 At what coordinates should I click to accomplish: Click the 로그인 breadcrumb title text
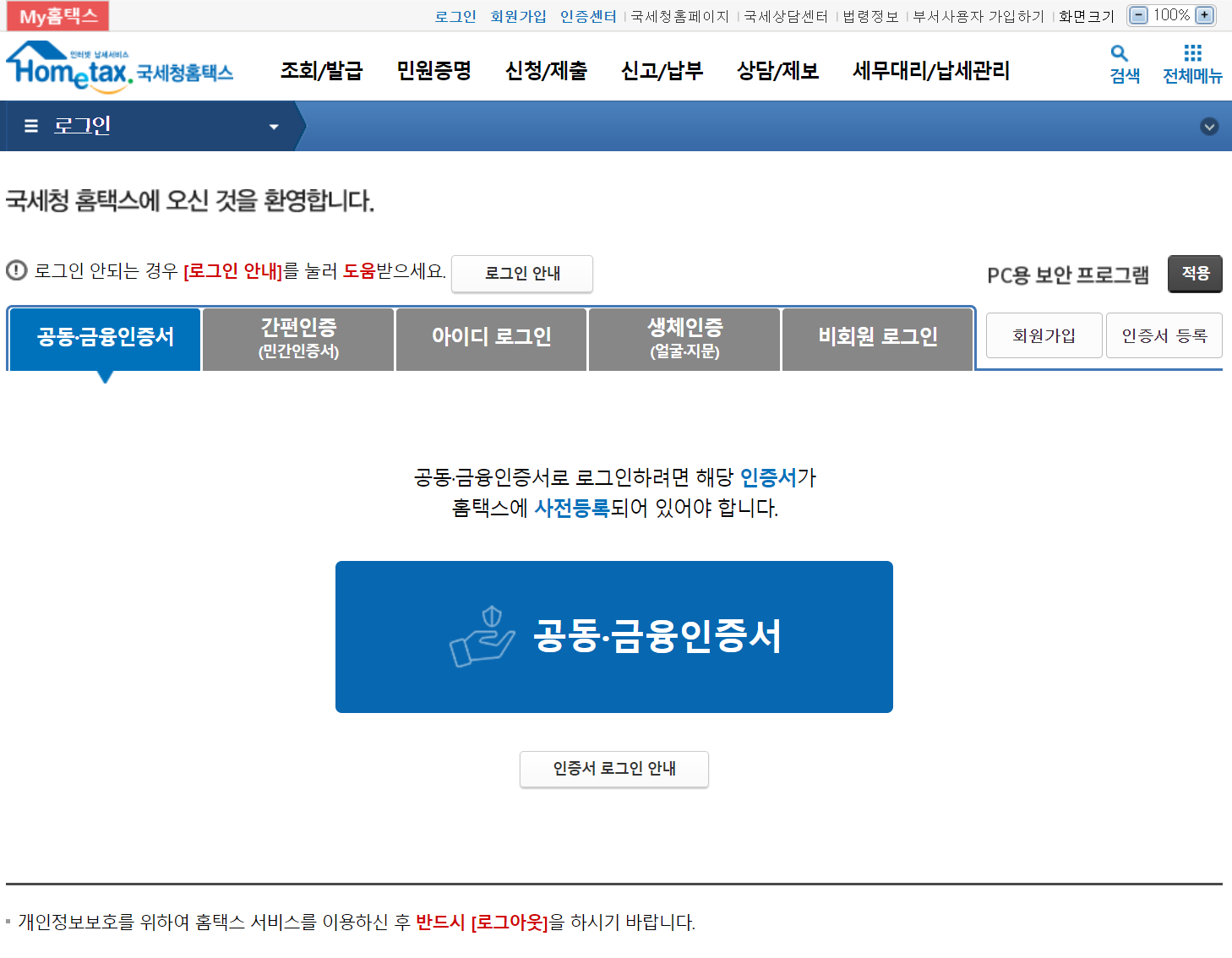pos(82,126)
